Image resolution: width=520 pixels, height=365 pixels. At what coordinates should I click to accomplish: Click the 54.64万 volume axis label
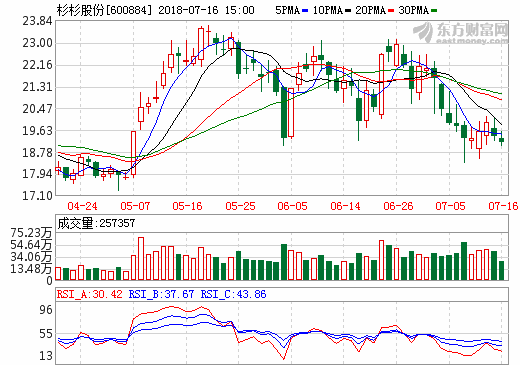click(x=31, y=245)
